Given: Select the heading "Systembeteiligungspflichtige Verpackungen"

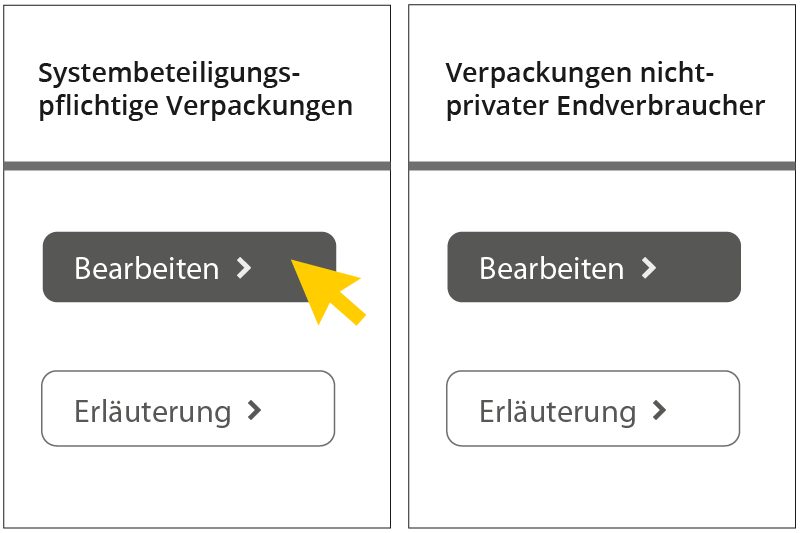Looking at the screenshot, I should 195,89.
